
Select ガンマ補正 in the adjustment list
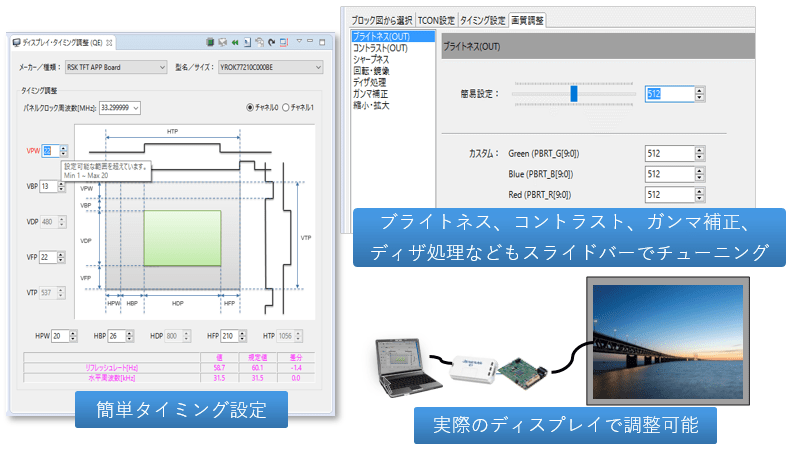372,95
